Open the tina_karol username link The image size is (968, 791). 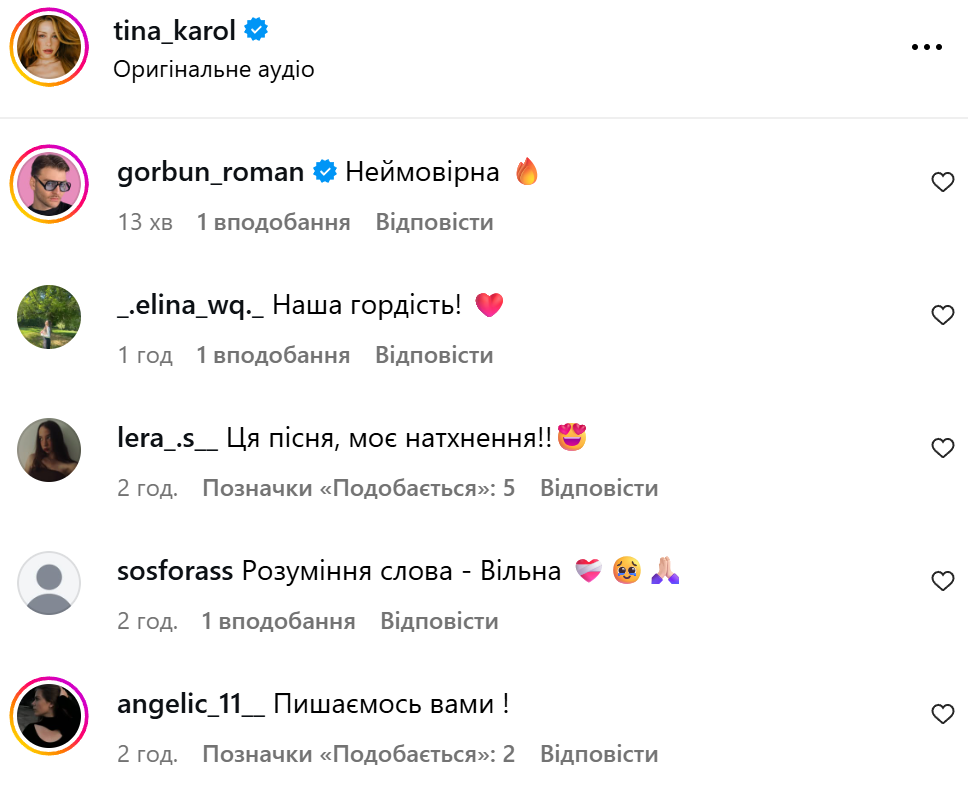click(x=174, y=31)
